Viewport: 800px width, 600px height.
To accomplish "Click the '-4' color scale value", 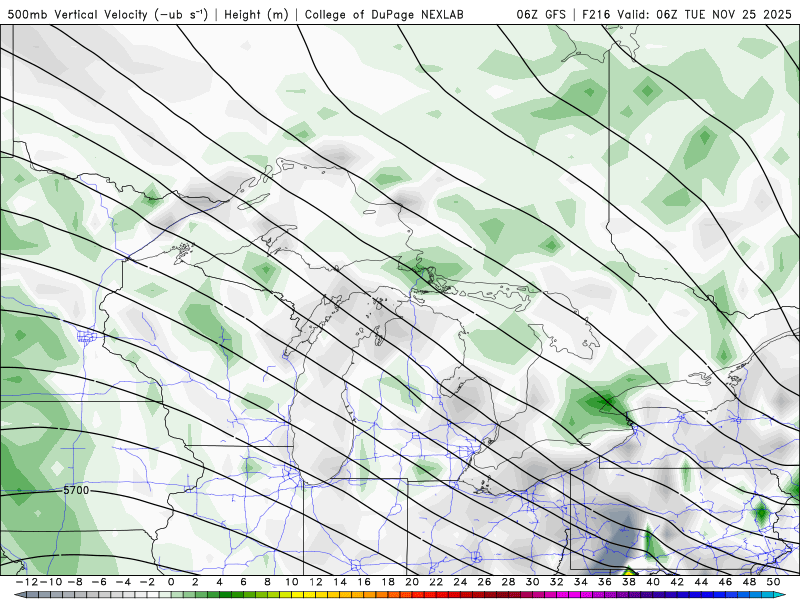I will [x=123, y=582].
